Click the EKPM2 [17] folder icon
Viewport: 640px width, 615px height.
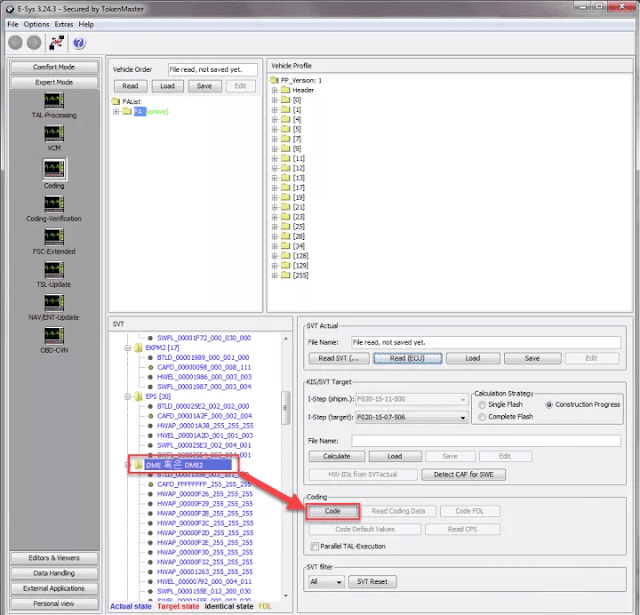(139, 348)
